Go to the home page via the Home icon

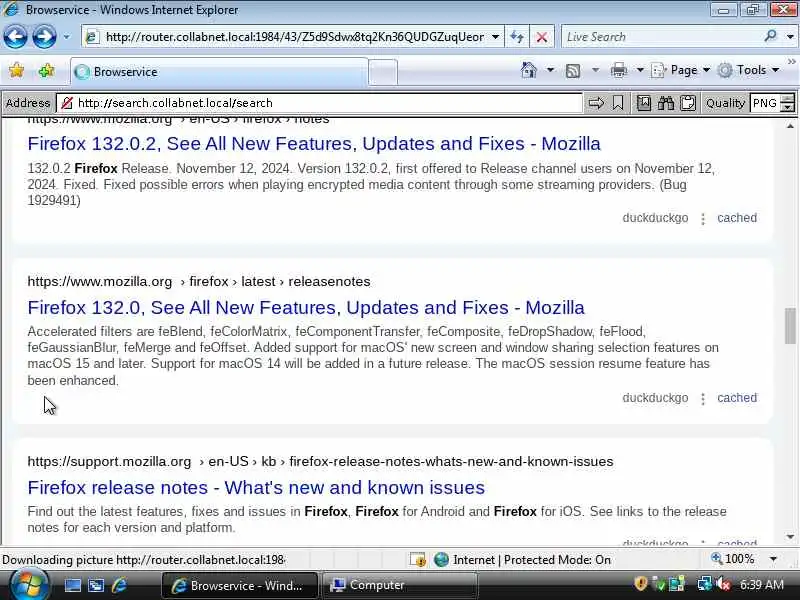(529, 70)
